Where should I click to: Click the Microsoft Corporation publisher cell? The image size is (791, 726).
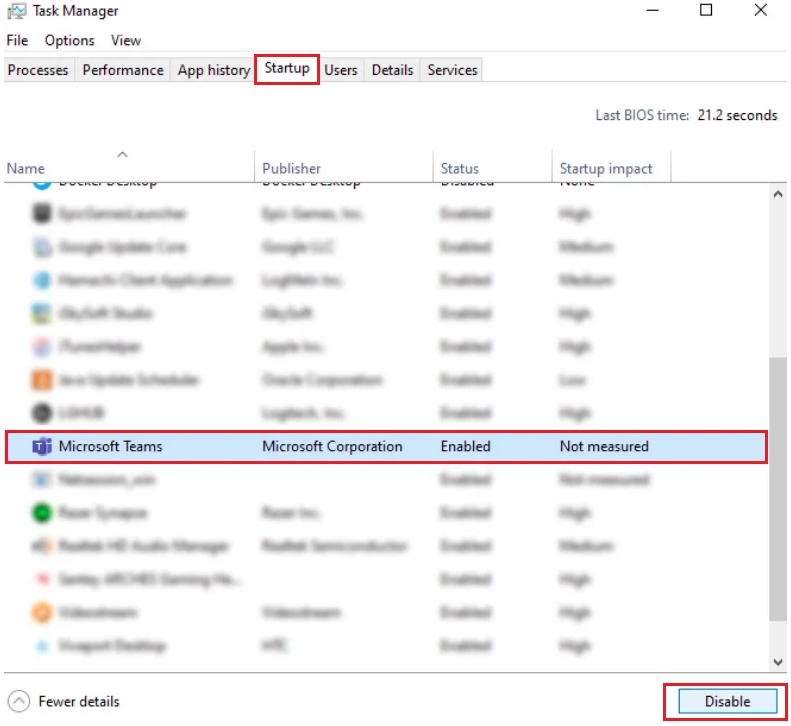[332, 446]
